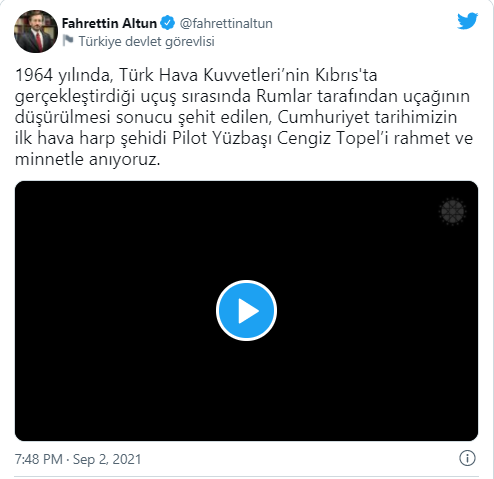Click the words Cengiz Topel'i in tweet

(x=333, y=138)
